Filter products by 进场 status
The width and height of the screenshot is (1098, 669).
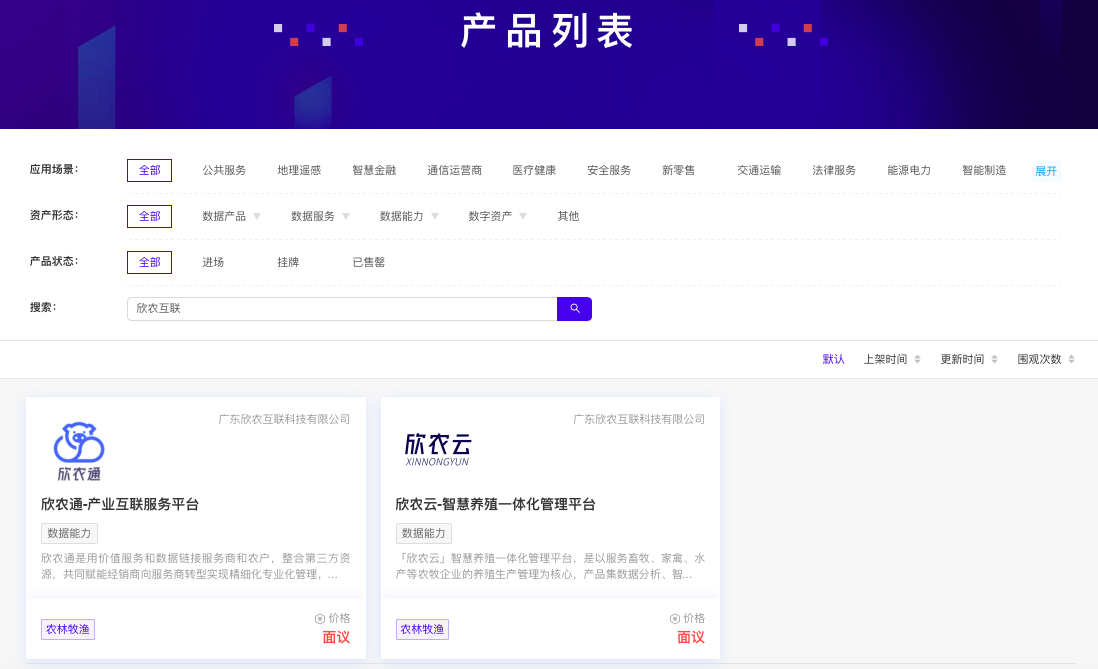(x=213, y=262)
